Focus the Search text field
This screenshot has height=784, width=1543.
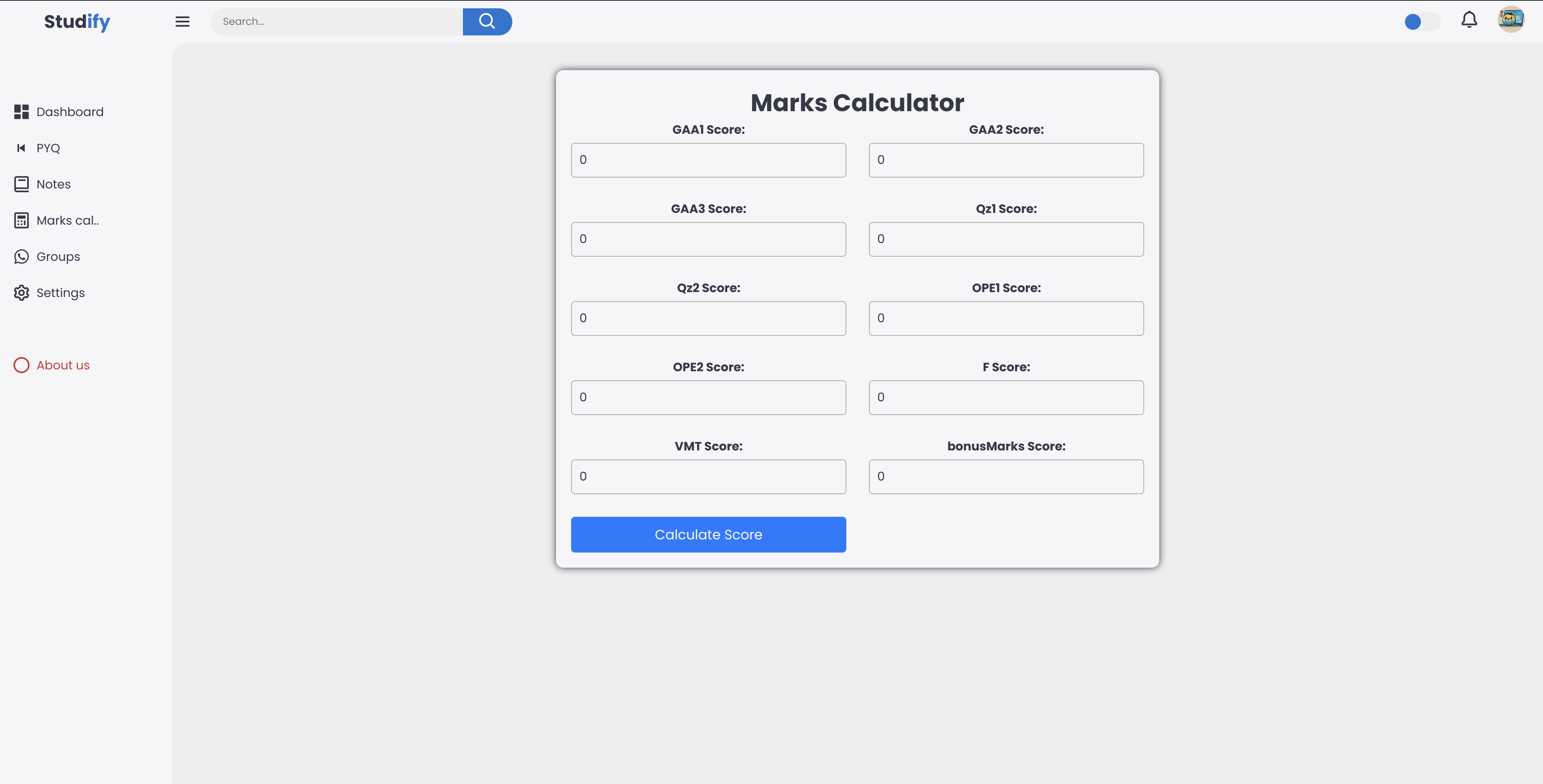coord(337,21)
